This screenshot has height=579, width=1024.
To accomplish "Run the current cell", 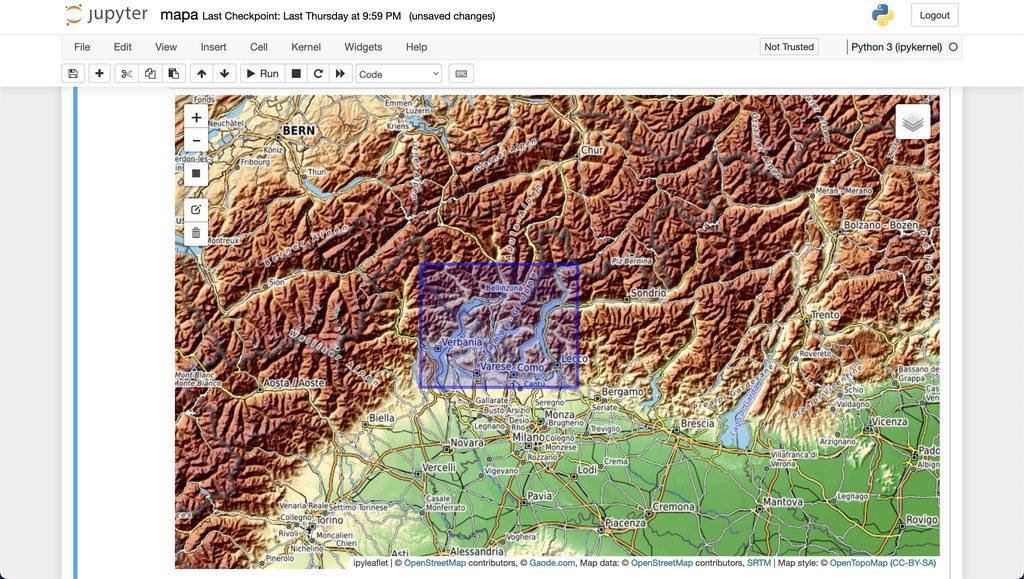I will (x=262, y=74).
